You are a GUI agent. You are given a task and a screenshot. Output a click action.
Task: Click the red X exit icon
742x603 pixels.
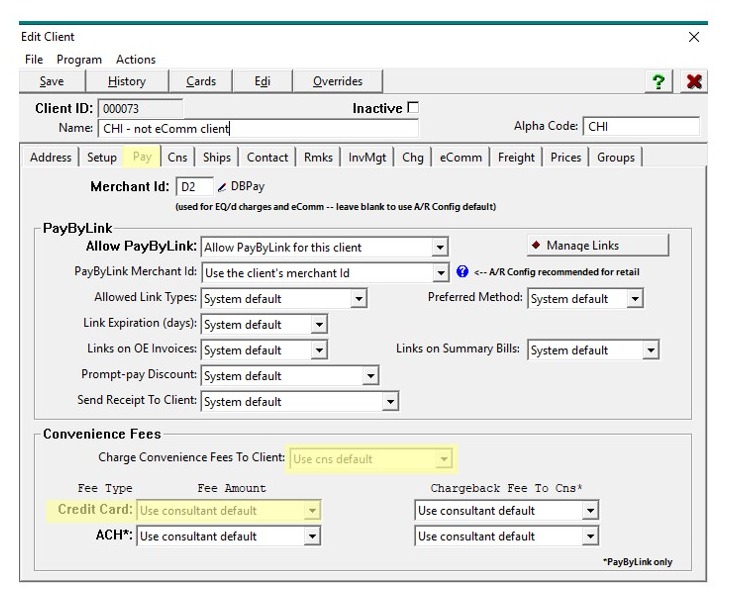pyautogui.click(x=694, y=81)
